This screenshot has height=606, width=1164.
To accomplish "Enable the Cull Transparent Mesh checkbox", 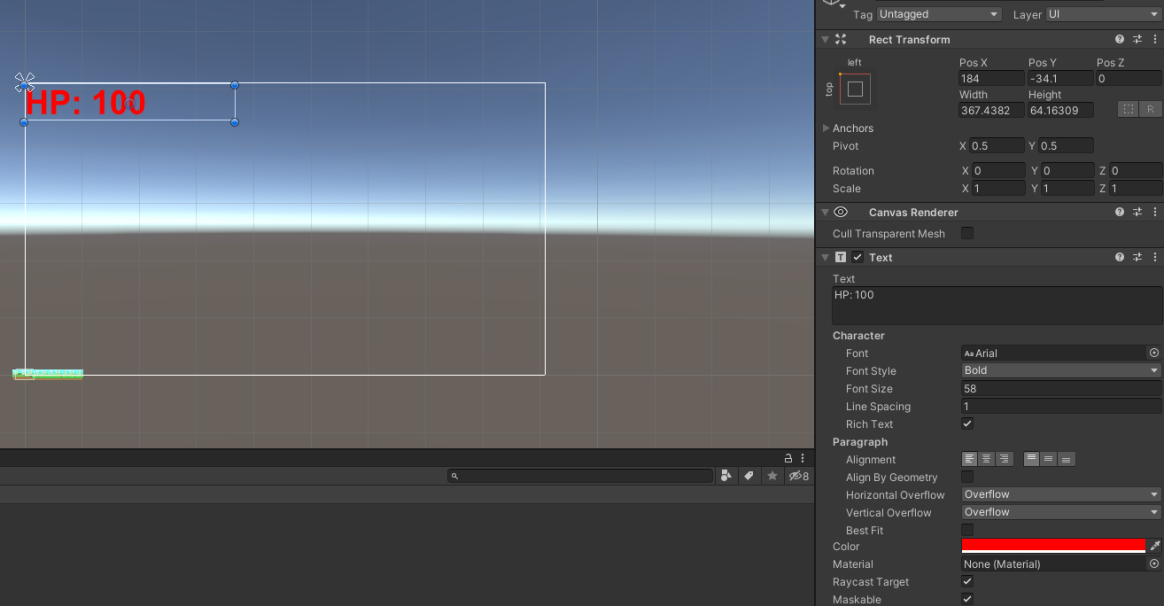I will coord(967,233).
